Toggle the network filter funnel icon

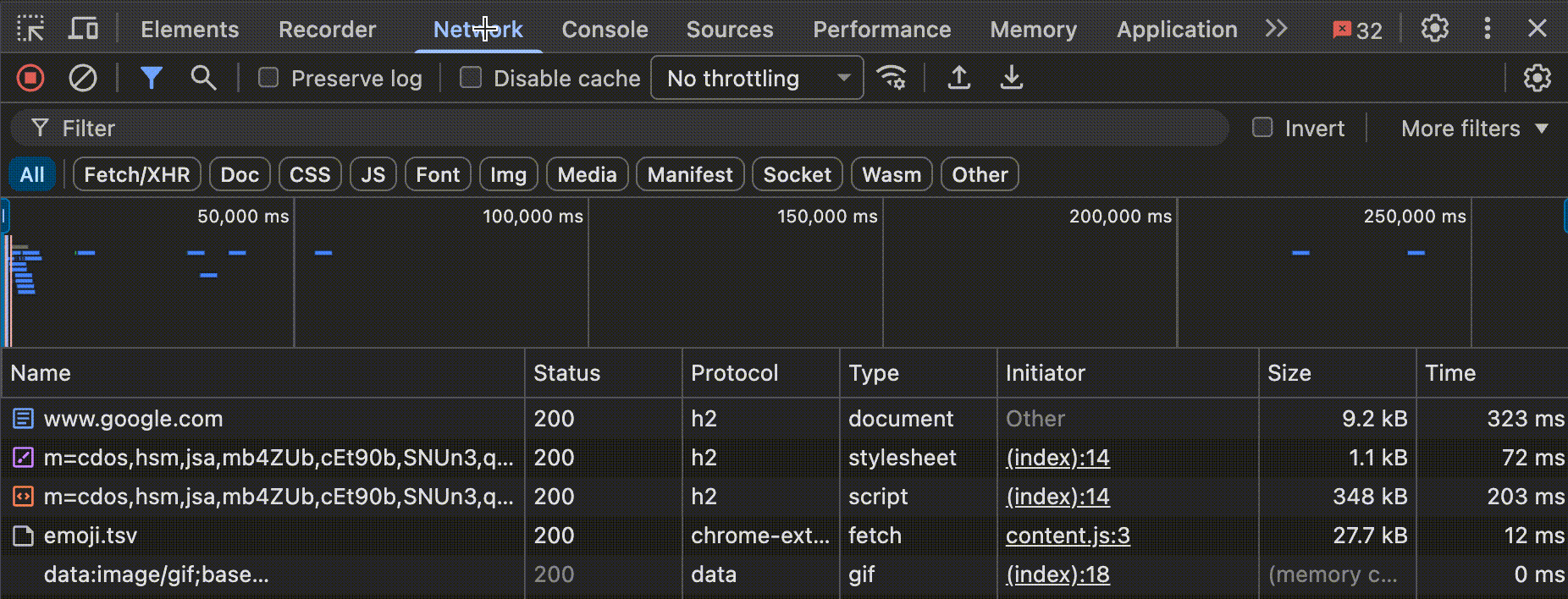point(151,79)
